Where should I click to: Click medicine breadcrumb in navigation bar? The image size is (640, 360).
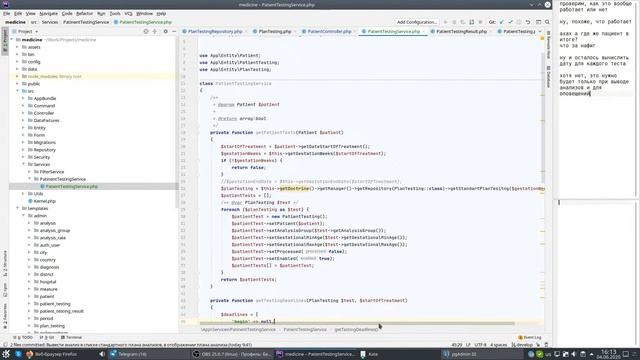16,22
